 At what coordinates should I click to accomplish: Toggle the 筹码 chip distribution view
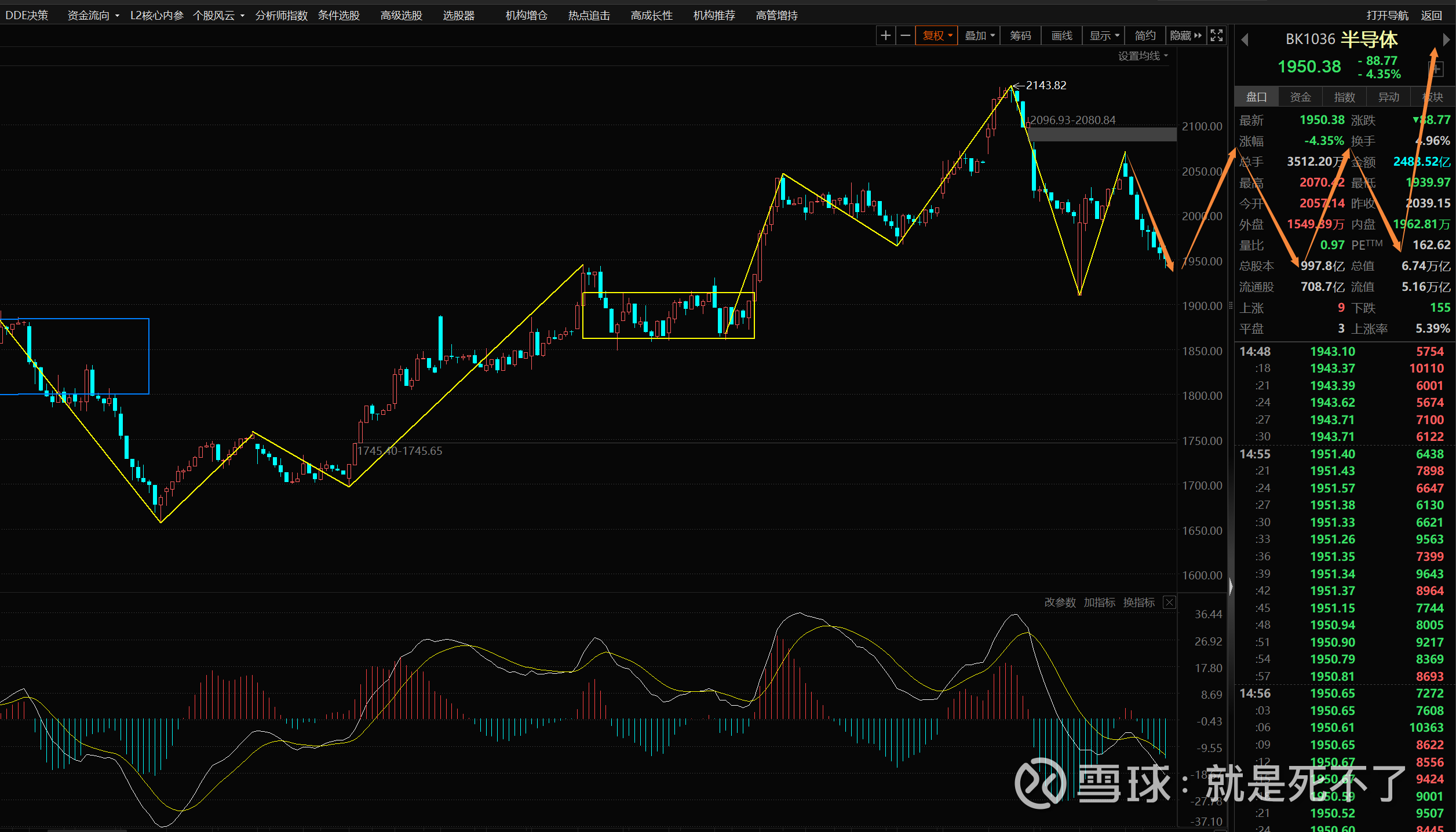point(1020,36)
